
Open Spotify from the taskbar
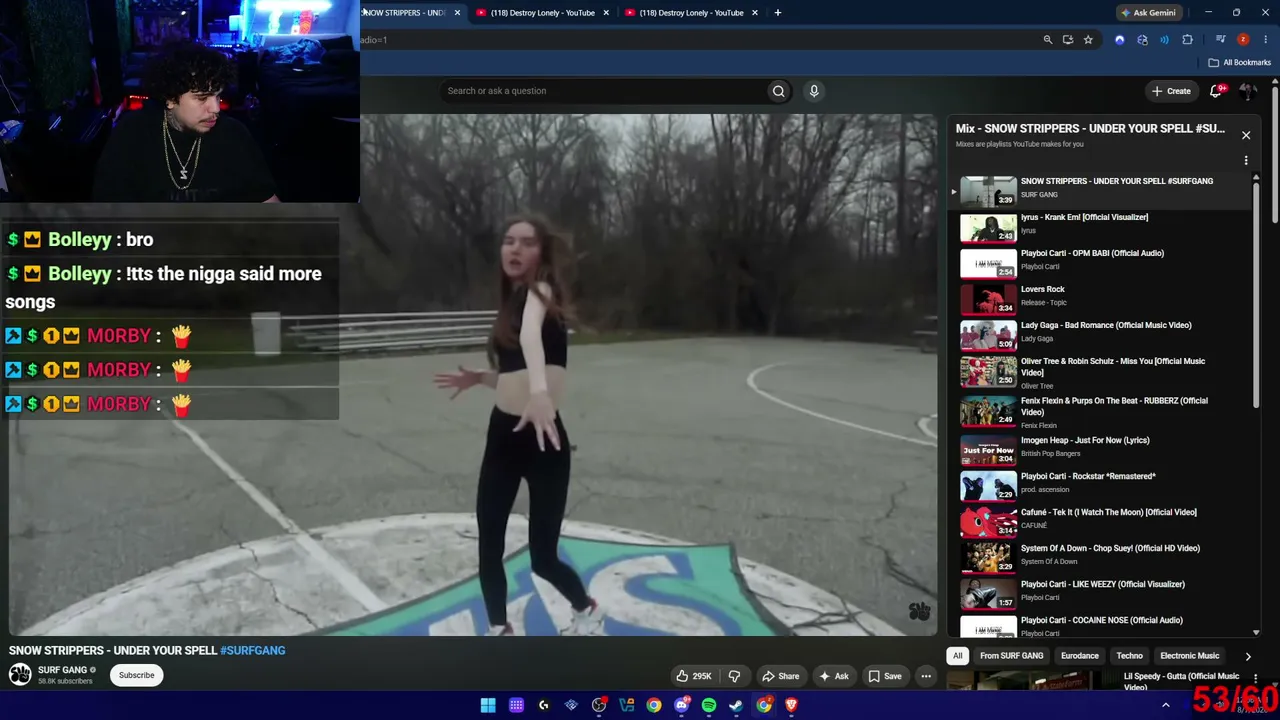click(709, 705)
